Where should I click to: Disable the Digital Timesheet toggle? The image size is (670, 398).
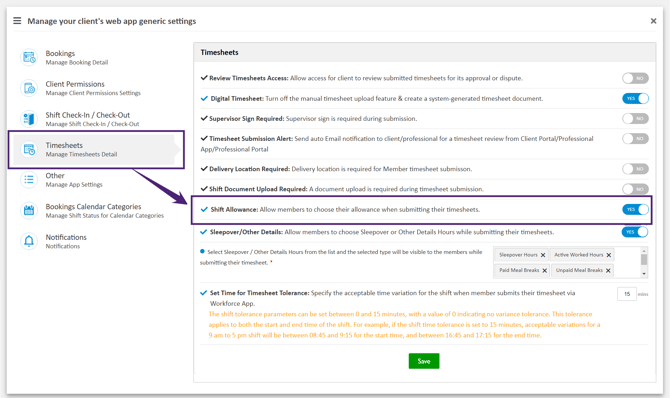[635, 98]
